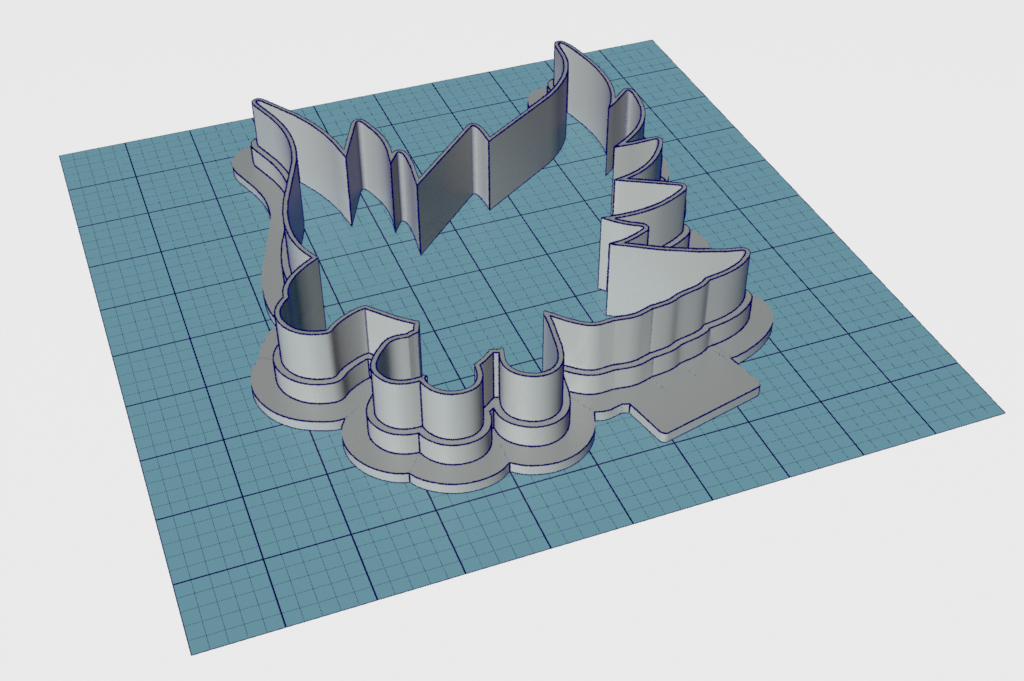Click the right corner of the grid plane
Image resolution: width=1024 pixels, height=681 pixels.
pyautogui.click(x=1000, y=410)
